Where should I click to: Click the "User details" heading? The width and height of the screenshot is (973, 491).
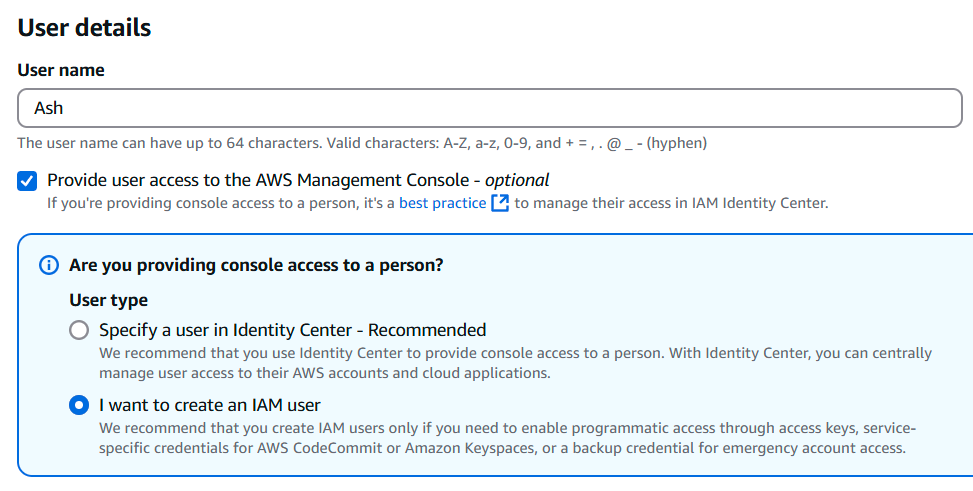(84, 28)
